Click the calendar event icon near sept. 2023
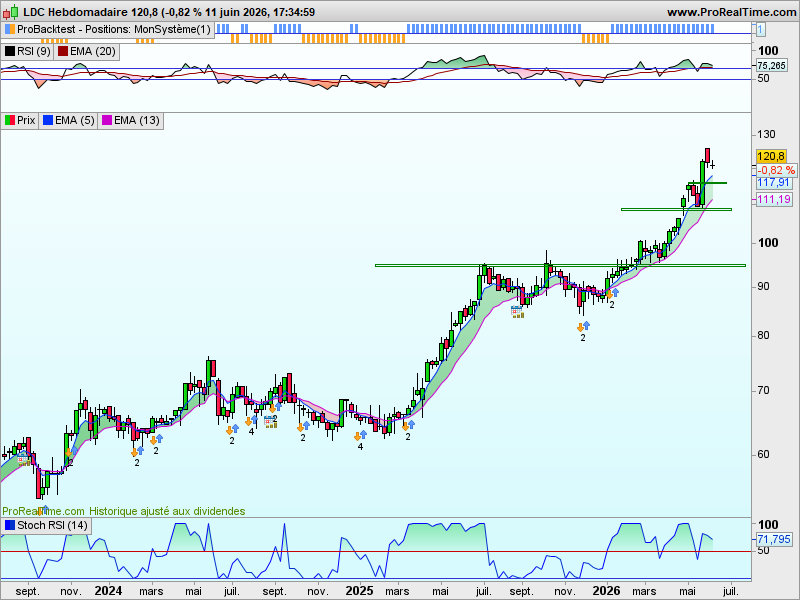The height and width of the screenshot is (600, 800). coord(23,460)
